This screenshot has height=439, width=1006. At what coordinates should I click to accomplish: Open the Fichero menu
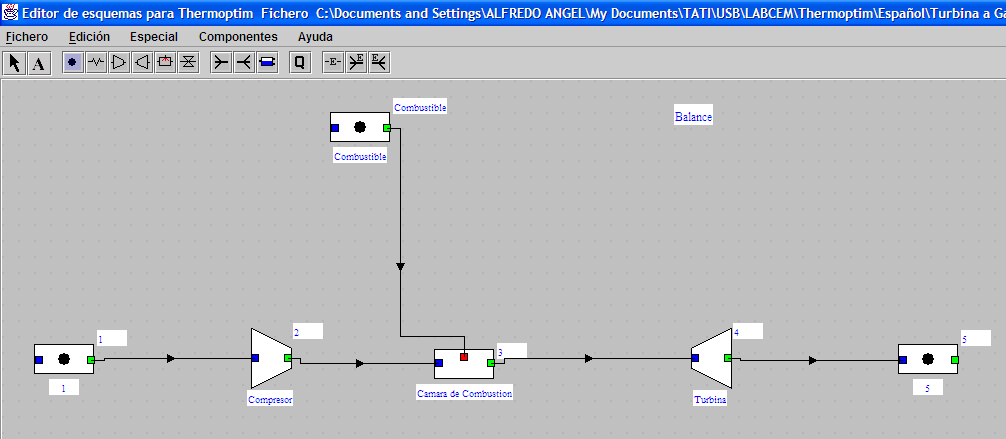(26, 37)
